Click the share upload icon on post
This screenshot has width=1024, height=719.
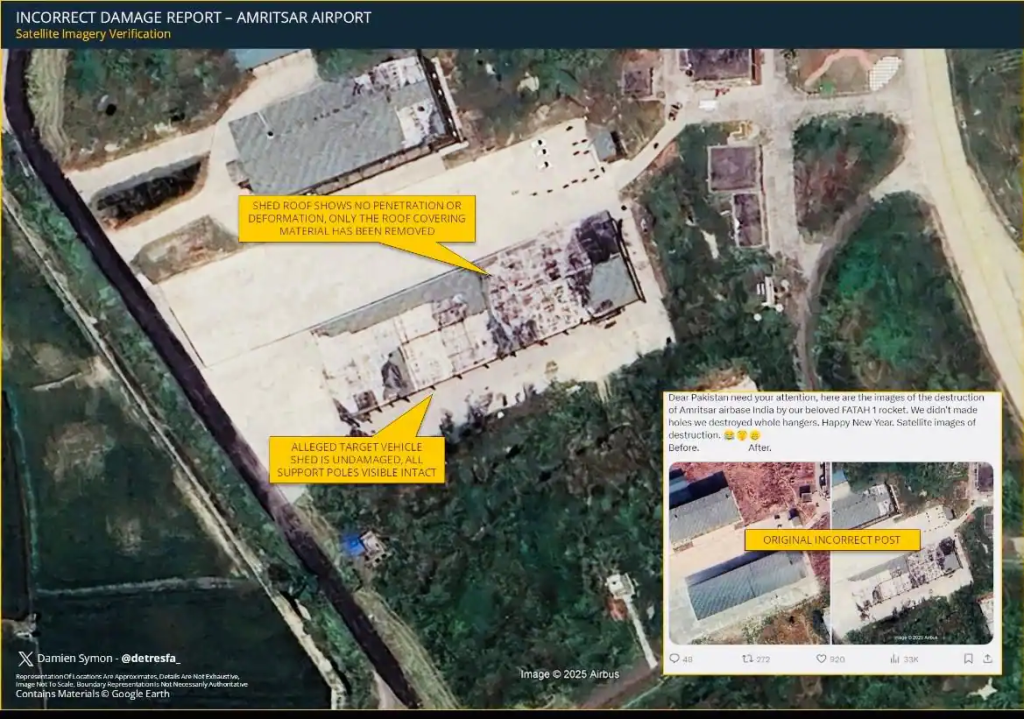coord(987,659)
